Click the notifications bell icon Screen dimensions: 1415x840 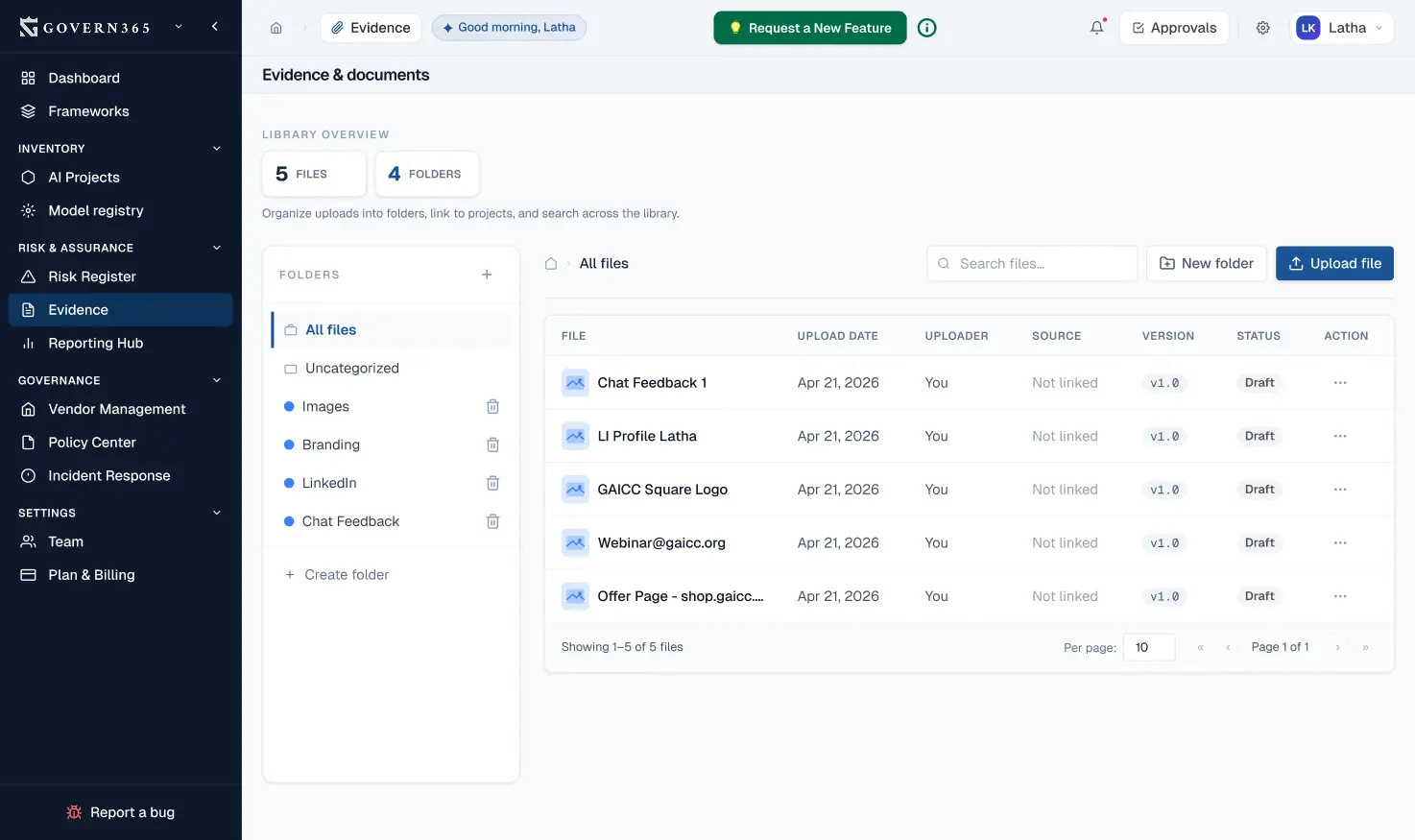pos(1096,28)
